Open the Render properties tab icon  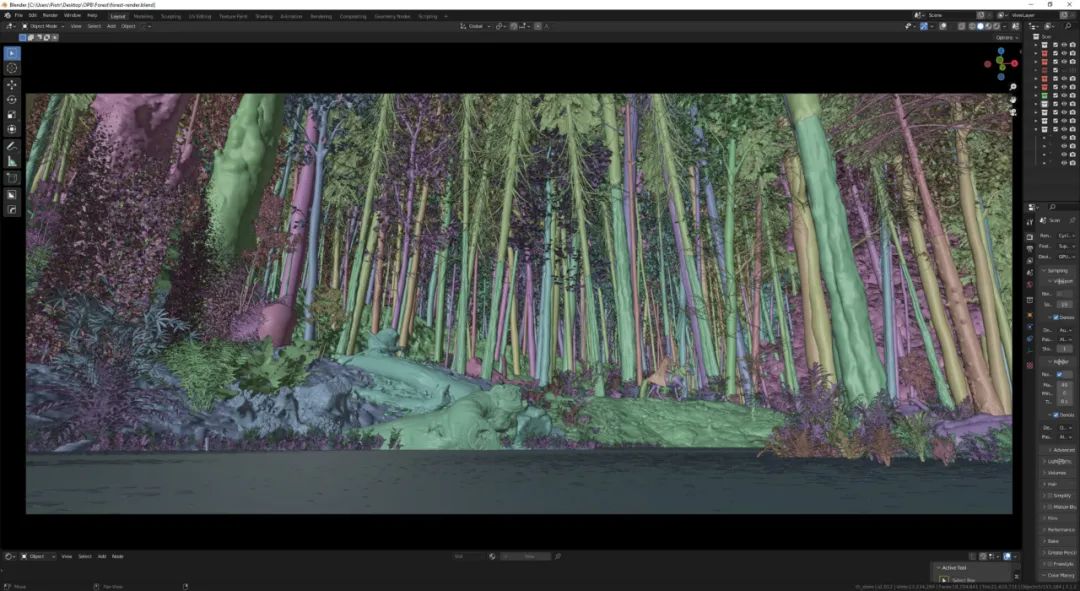pos(1030,236)
